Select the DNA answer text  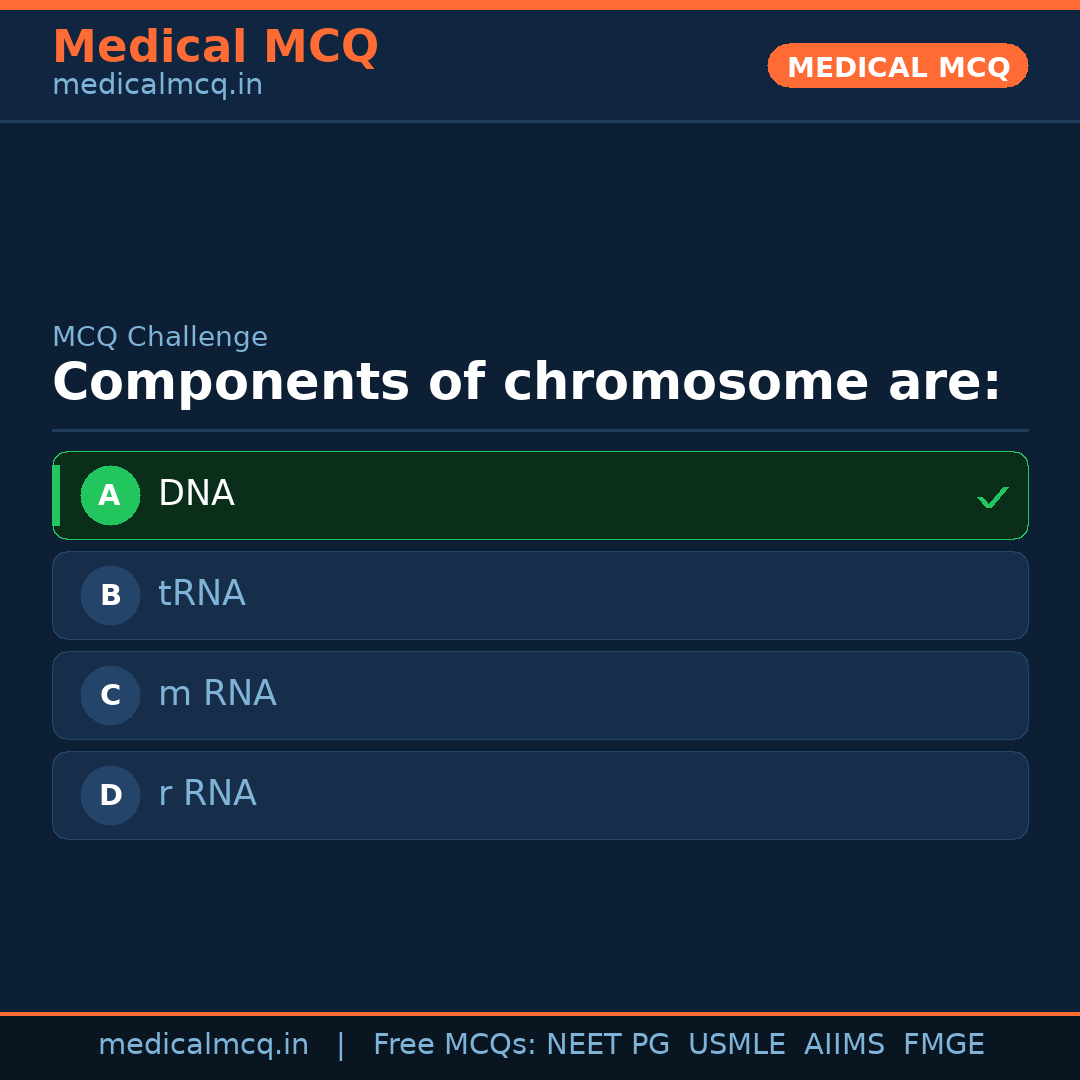196,494
